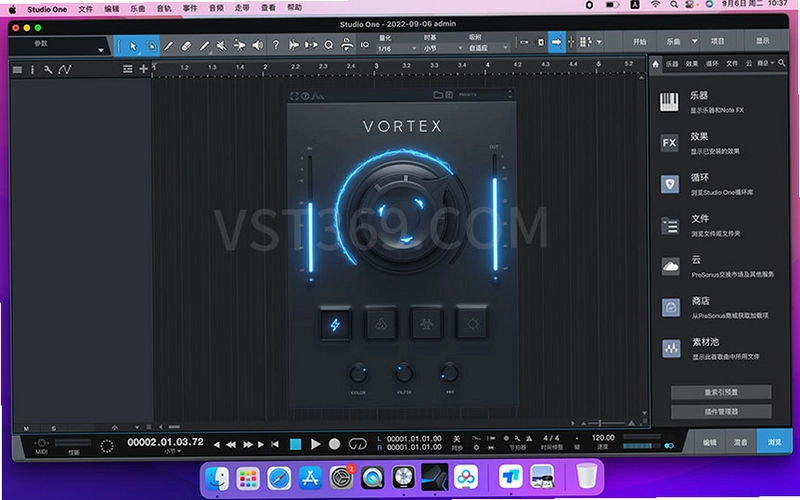This screenshot has height=500, width=800.
Task: Toggle the M mute button below tracks
Action: point(27,428)
